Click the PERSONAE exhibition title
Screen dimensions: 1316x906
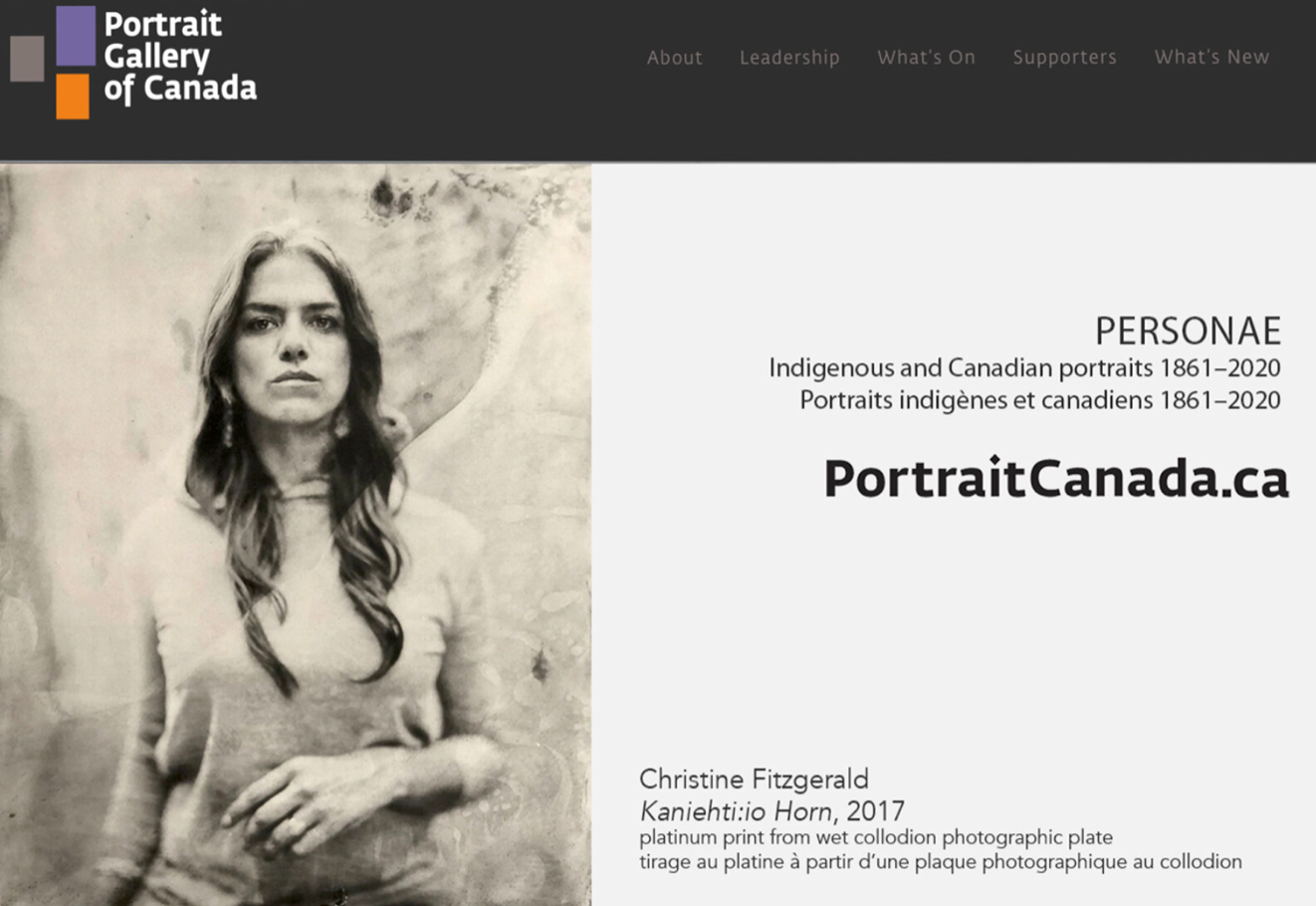[x=1188, y=331]
